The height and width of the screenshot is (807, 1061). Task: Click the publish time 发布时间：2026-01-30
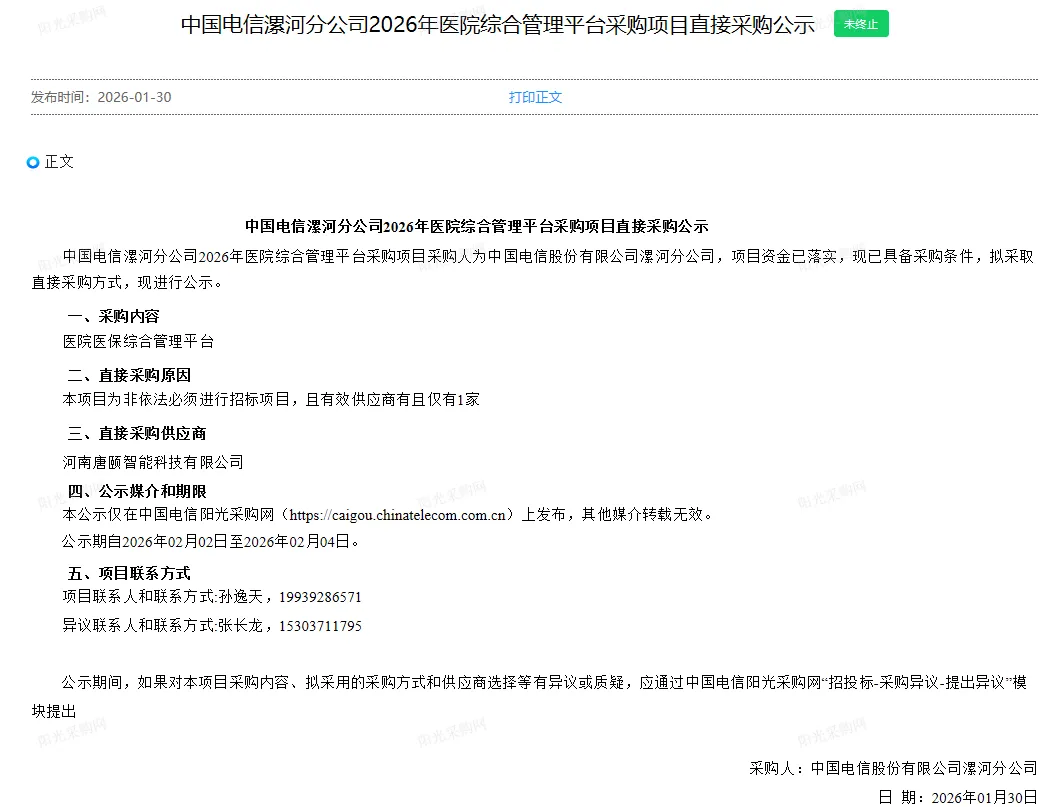[101, 97]
